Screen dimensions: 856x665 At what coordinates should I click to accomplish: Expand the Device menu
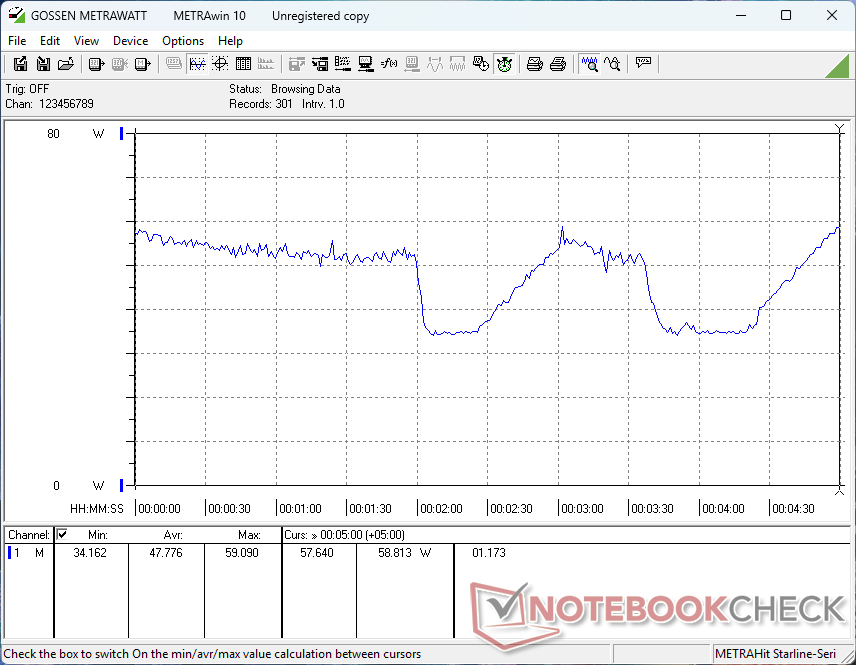point(130,41)
